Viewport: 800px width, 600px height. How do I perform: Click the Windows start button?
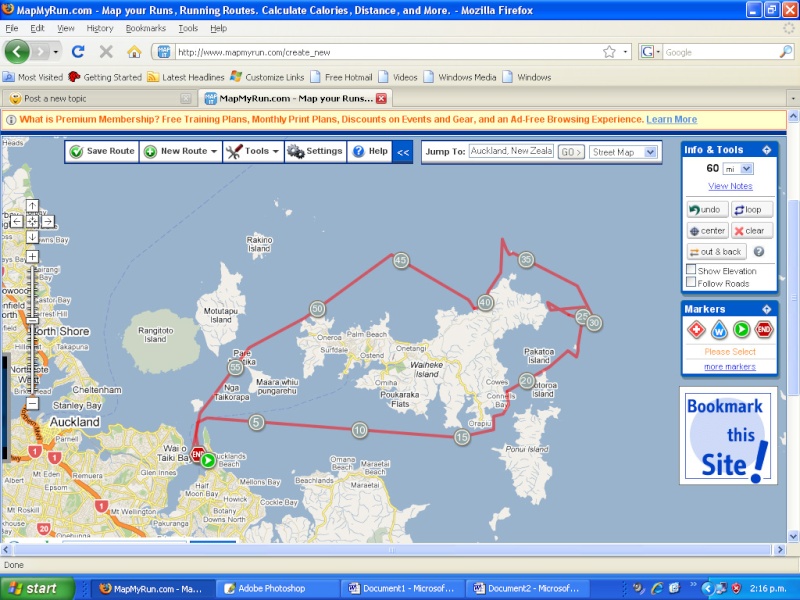click(x=37, y=588)
